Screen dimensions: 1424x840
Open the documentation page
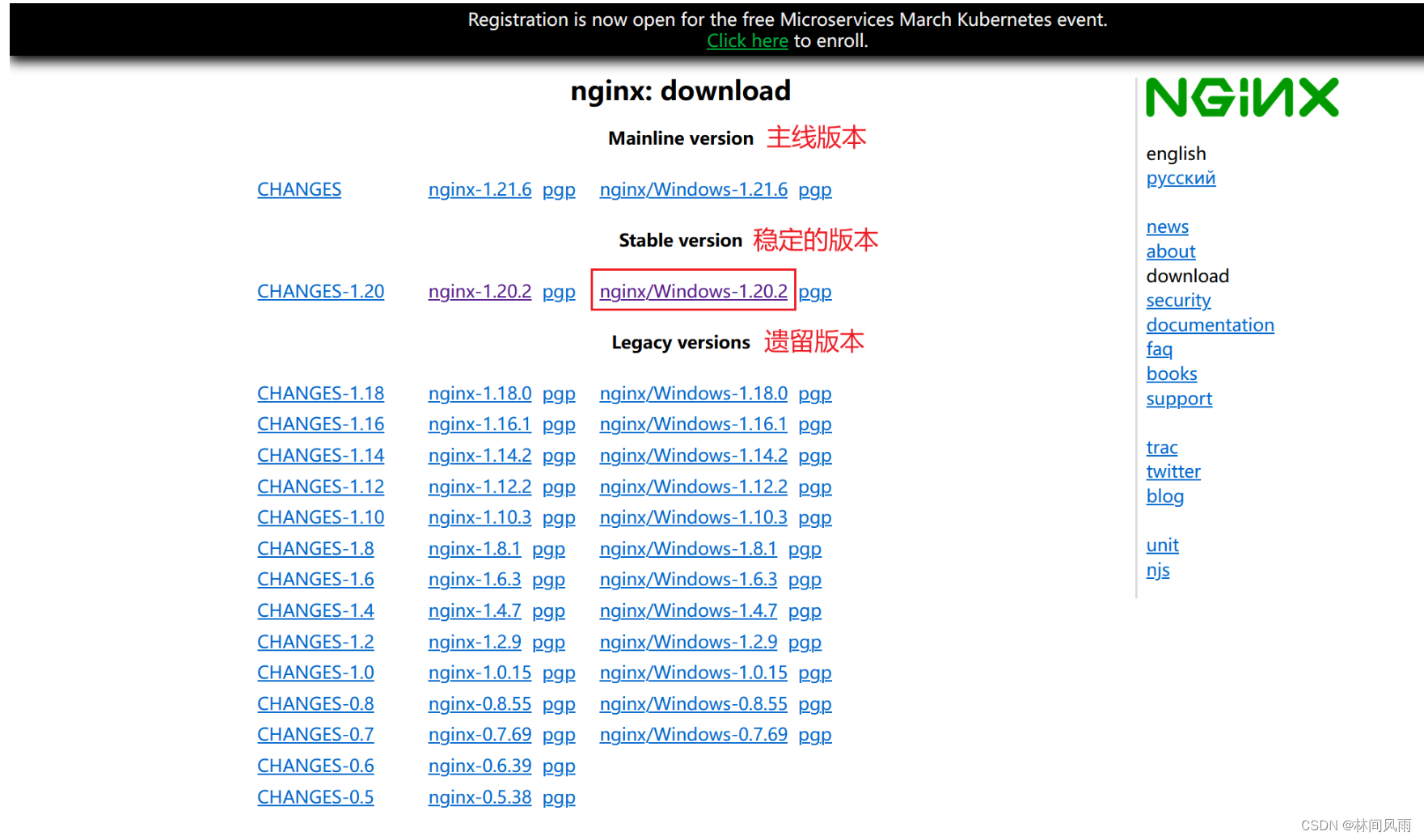pyautogui.click(x=1210, y=325)
